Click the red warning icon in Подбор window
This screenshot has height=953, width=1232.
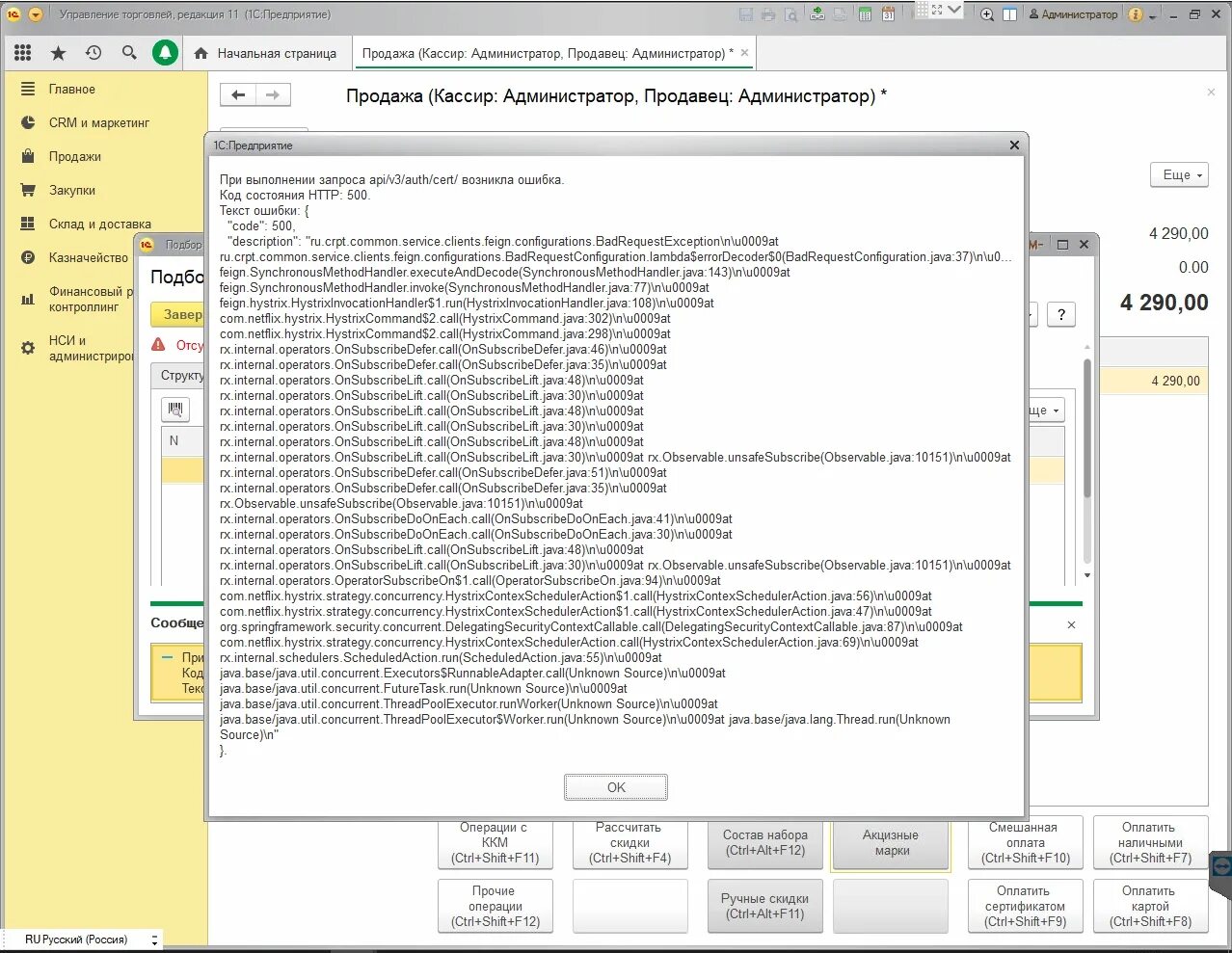coord(159,345)
